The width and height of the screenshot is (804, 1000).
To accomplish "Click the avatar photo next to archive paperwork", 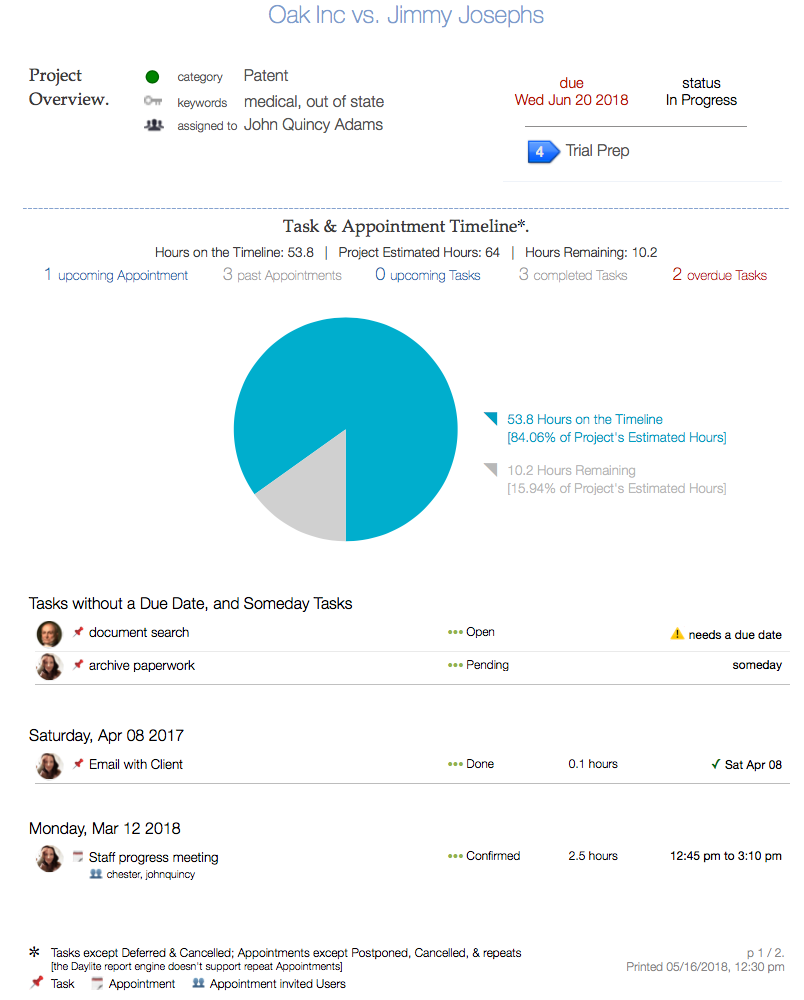I will tap(49, 666).
